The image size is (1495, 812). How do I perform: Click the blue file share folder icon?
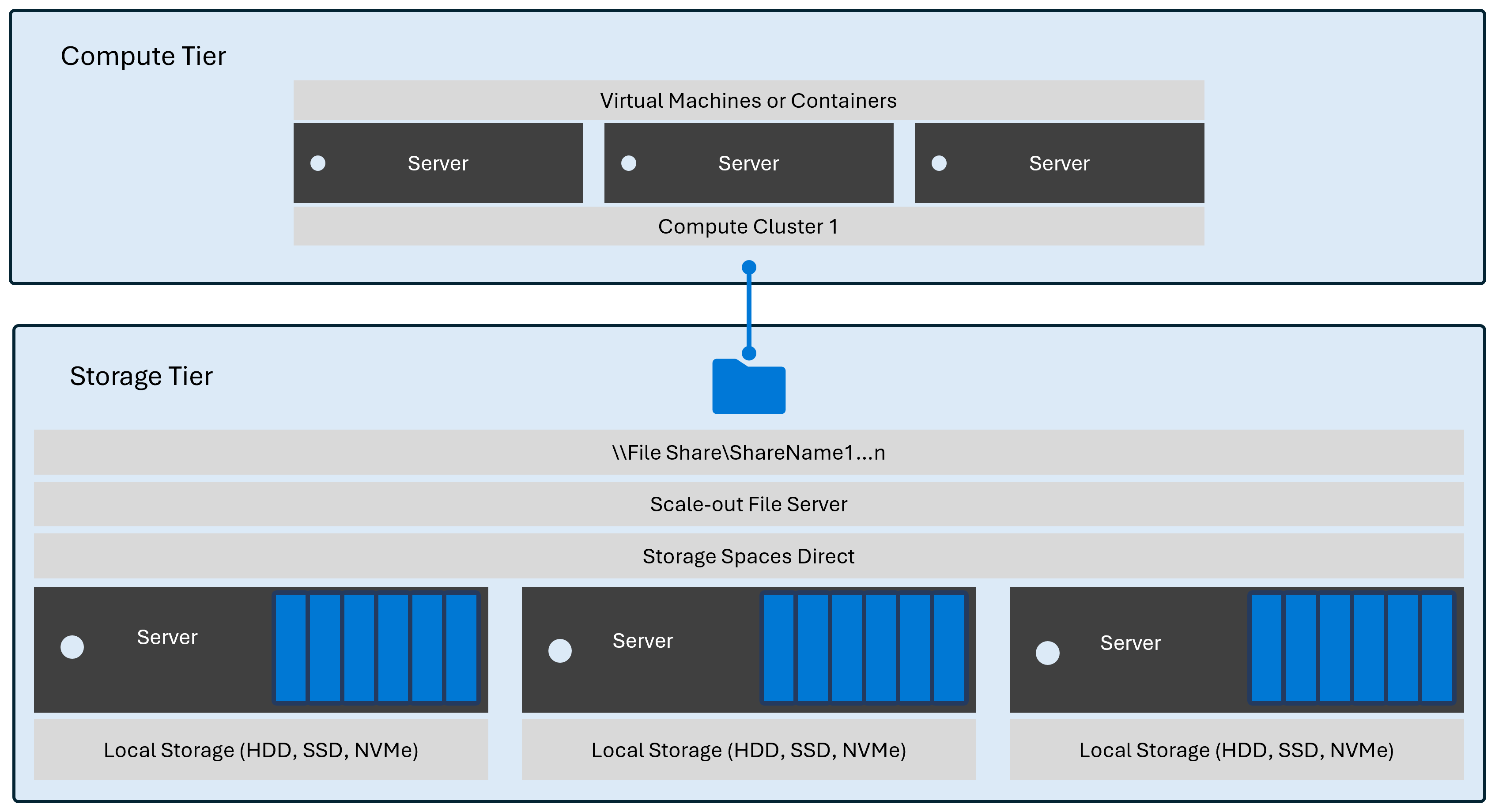tap(749, 388)
